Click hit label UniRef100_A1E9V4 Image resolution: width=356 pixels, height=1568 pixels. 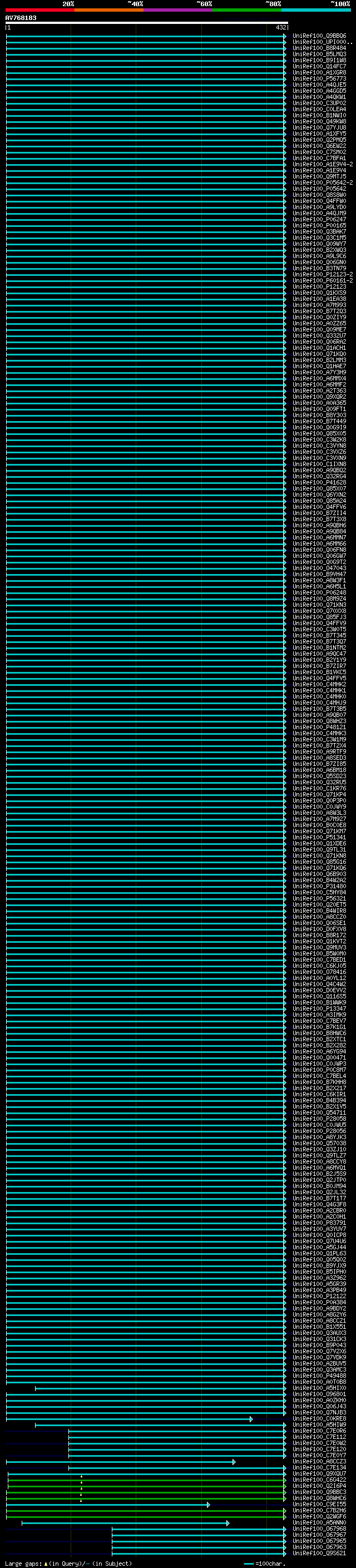(x=319, y=170)
